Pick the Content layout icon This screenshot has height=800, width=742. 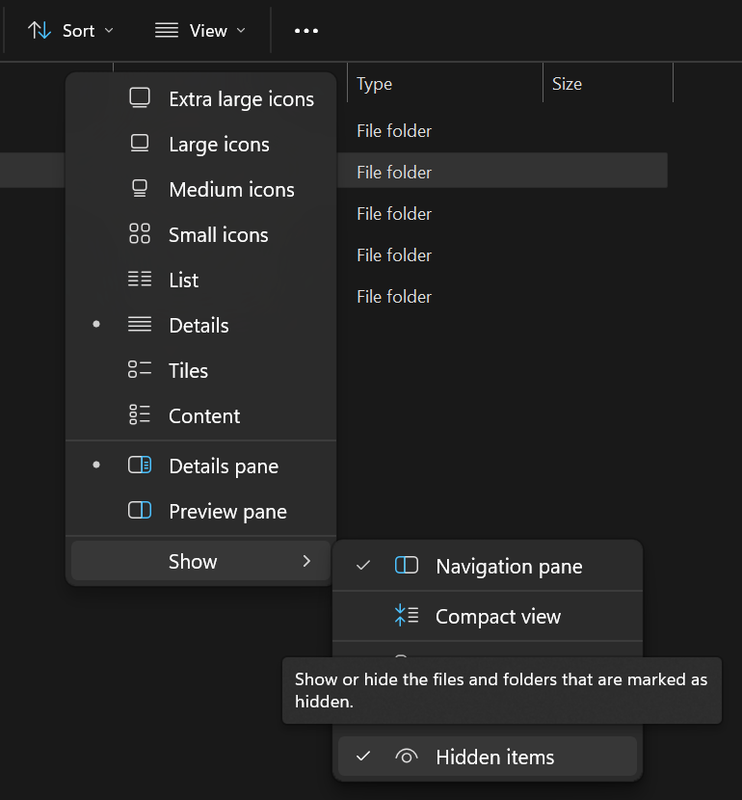click(140, 415)
